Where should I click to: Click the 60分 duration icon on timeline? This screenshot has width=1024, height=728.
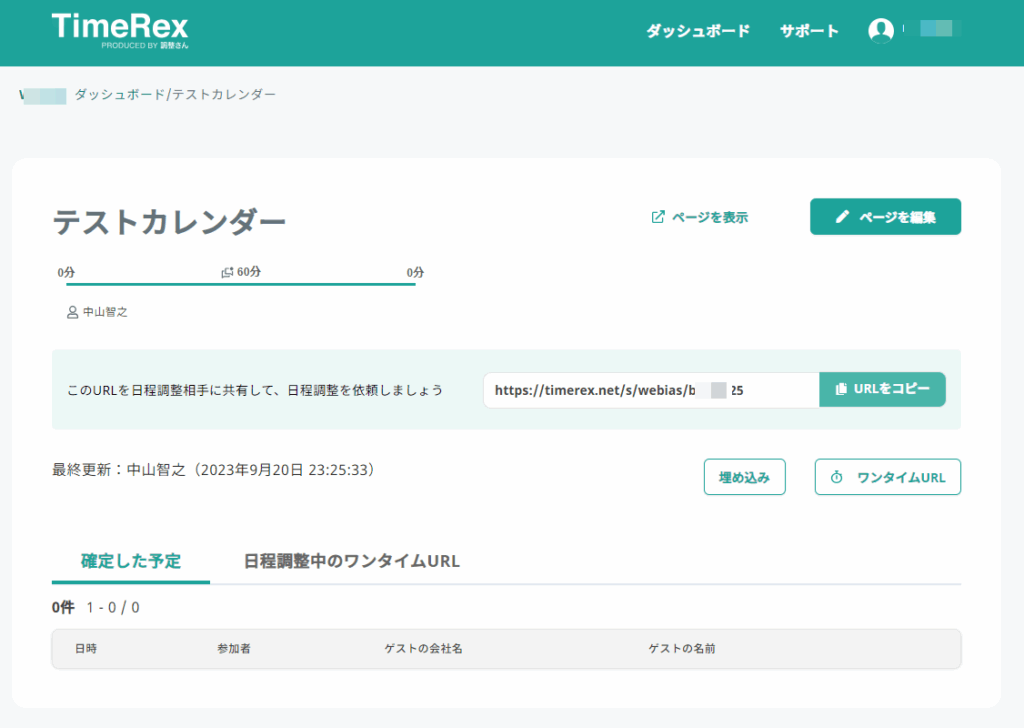point(227,272)
